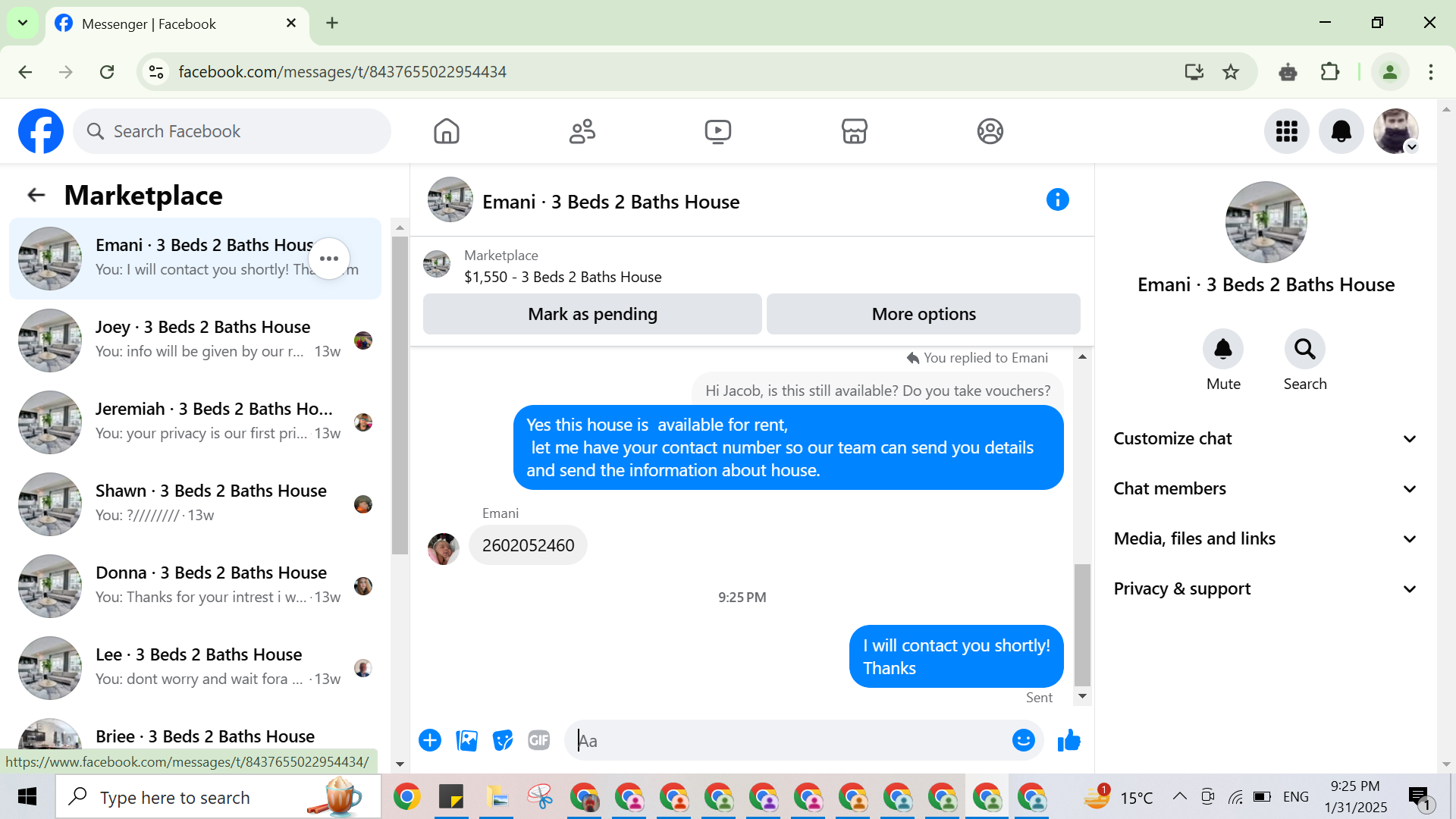The width and height of the screenshot is (1456, 819).
Task: Open File Explorer on the taskbar
Action: (x=496, y=797)
